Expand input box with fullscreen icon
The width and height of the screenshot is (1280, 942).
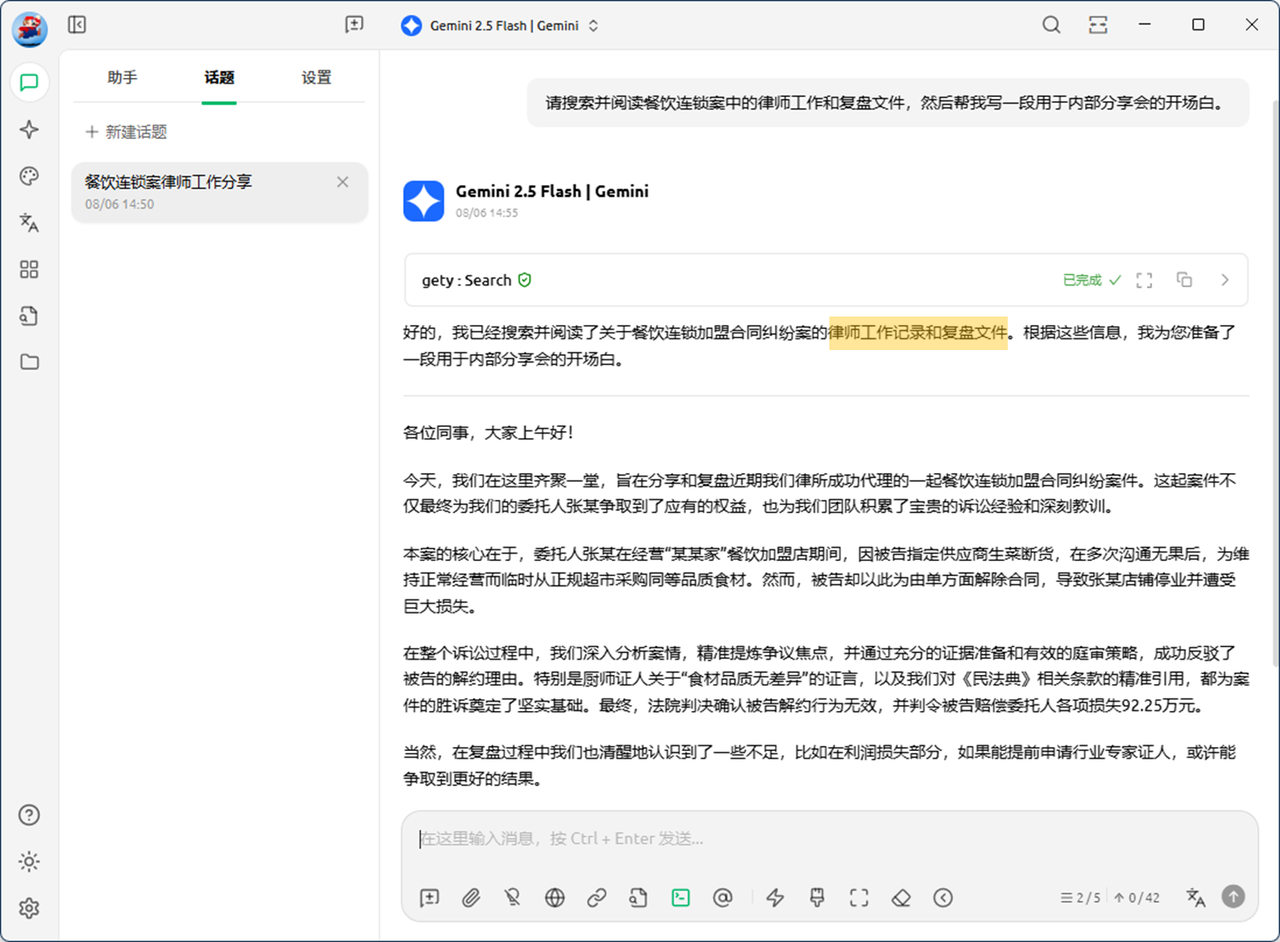(x=859, y=898)
